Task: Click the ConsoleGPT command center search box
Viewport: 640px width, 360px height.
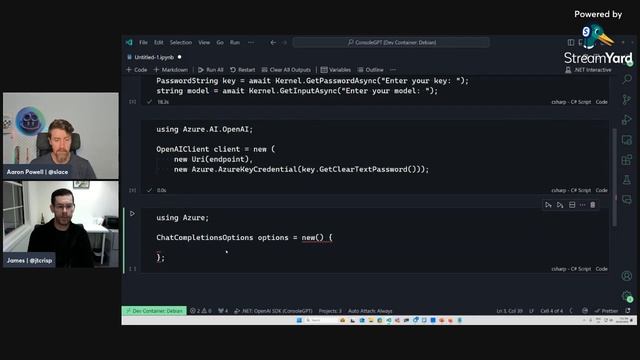Action: [x=391, y=42]
